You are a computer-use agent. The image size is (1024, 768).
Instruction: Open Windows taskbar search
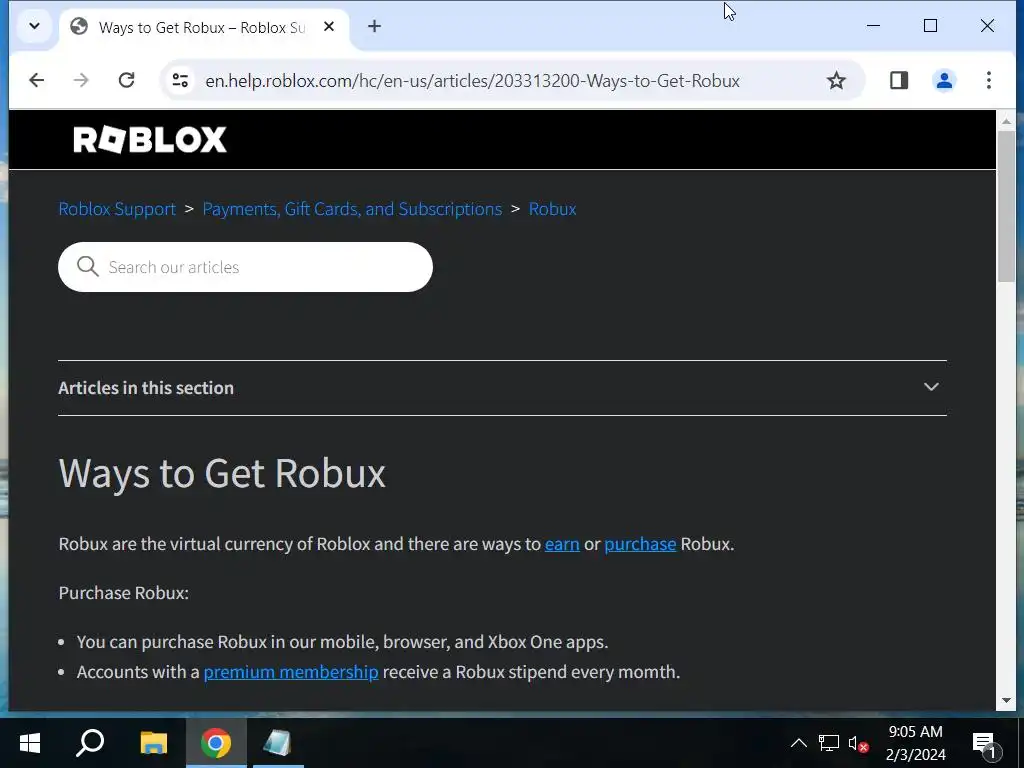coord(90,743)
